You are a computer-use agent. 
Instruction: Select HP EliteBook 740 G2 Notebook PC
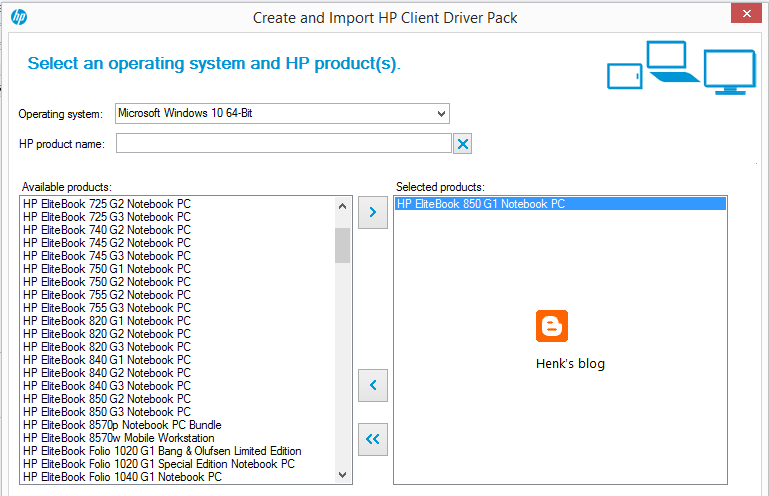point(107,230)
